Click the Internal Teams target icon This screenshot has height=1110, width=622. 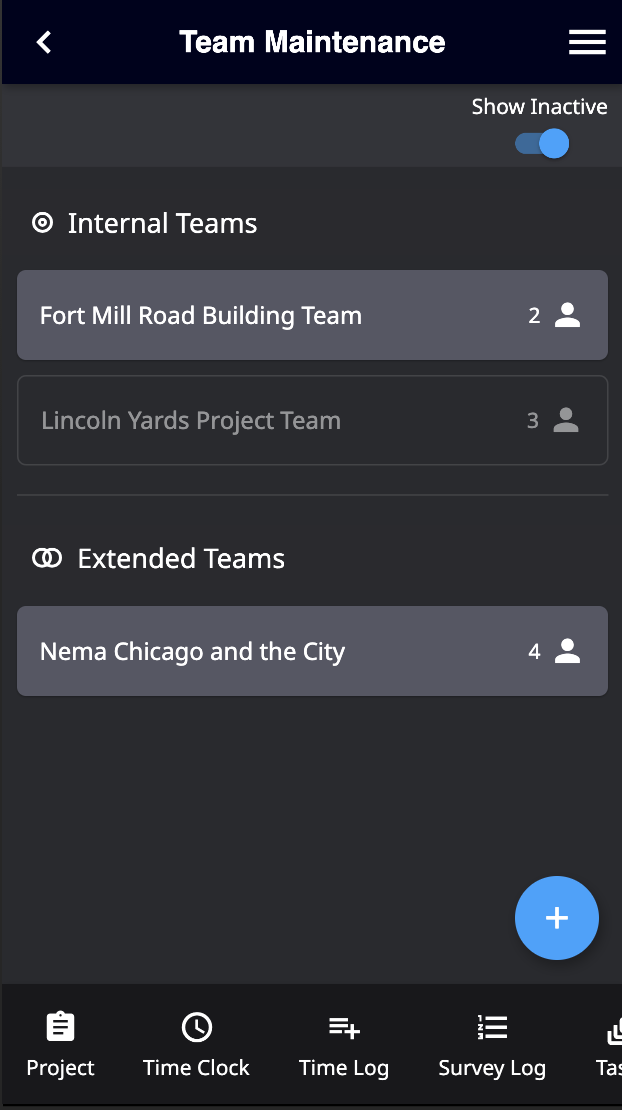tap(42, 223)
